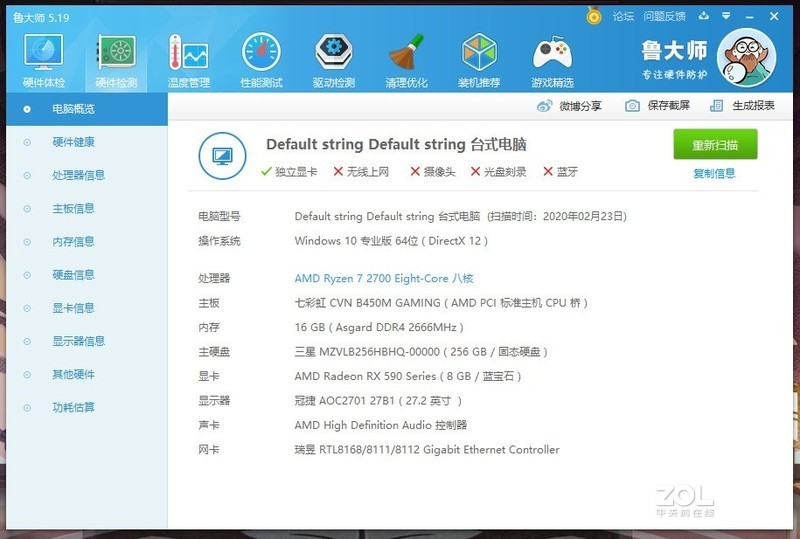The height and width of the screenshot is (539, 800).
Task: Click the download tray icon in title bar
Action: [704, 16]
